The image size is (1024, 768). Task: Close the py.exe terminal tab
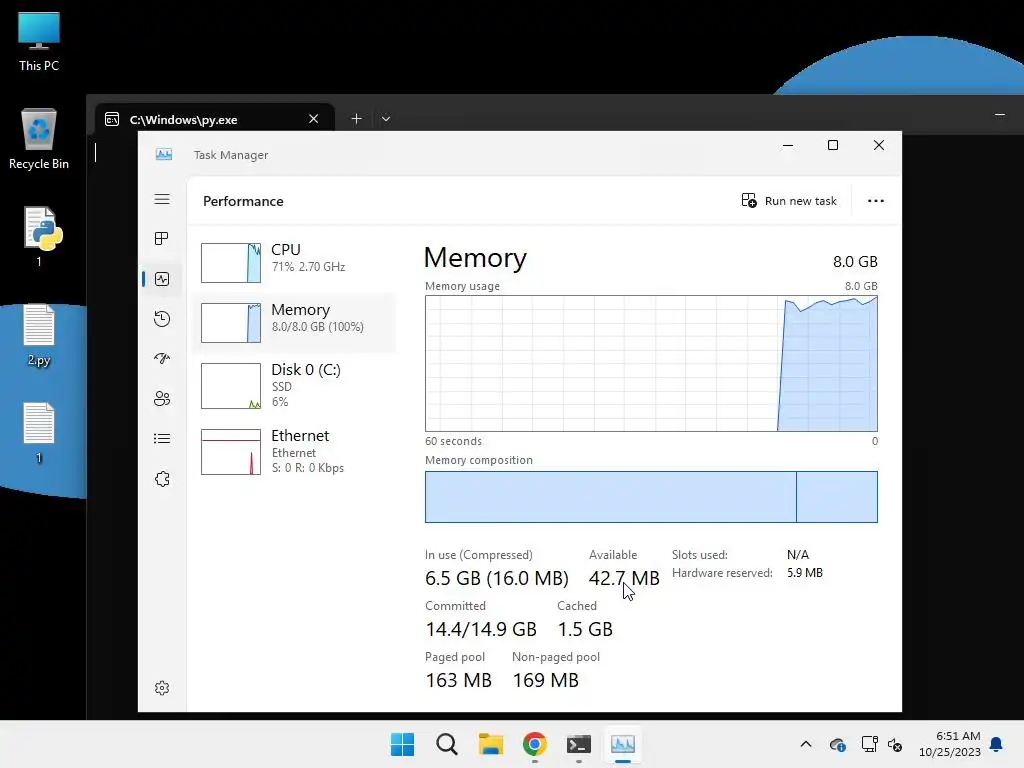click(x=313, y=119)
